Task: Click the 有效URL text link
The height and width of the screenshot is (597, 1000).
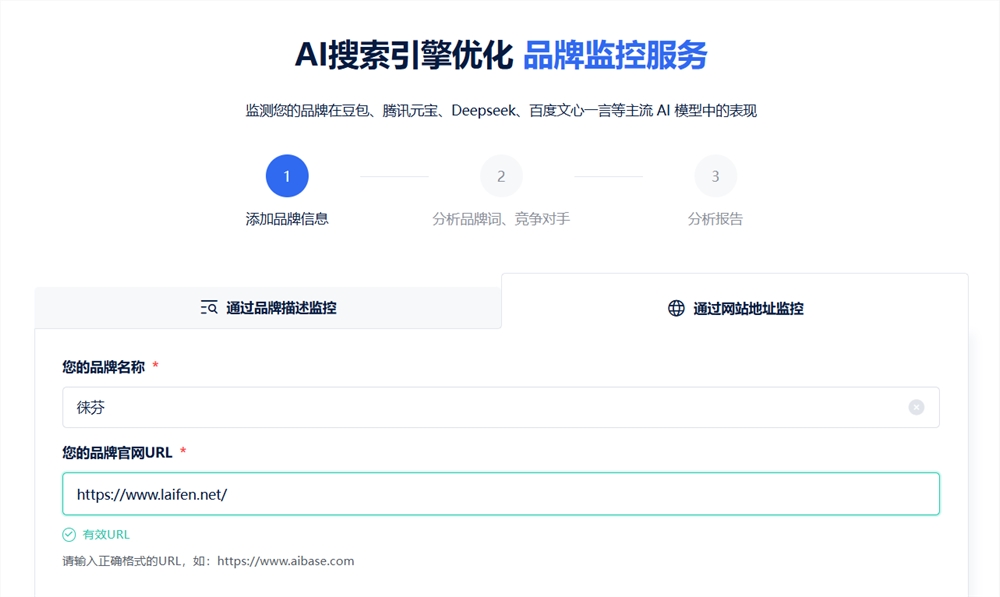Action: coord(106,534)
